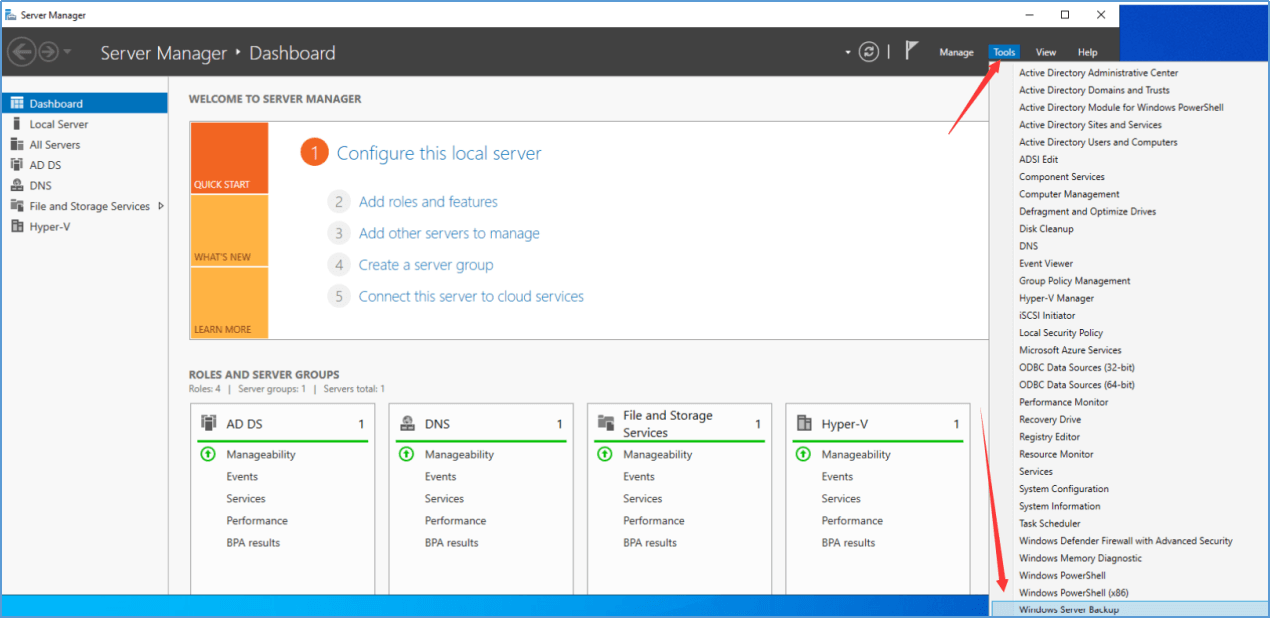Open the View menu
Image resolution: width=1272 pixels, height=618 pixels.
pos(1045,51)
